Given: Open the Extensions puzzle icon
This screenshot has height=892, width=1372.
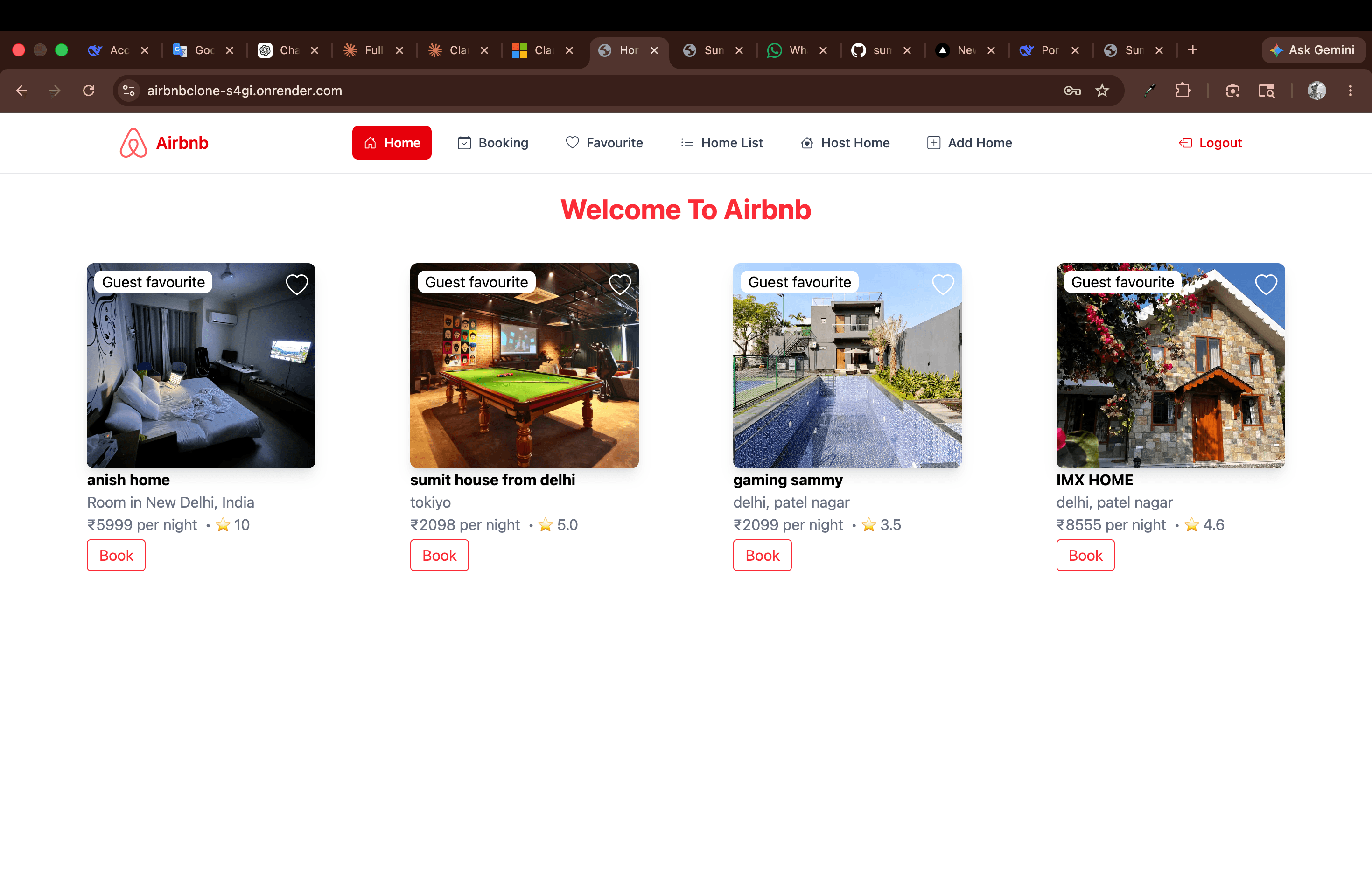Looking at the screenshot, I should (x=1183, y=91).
